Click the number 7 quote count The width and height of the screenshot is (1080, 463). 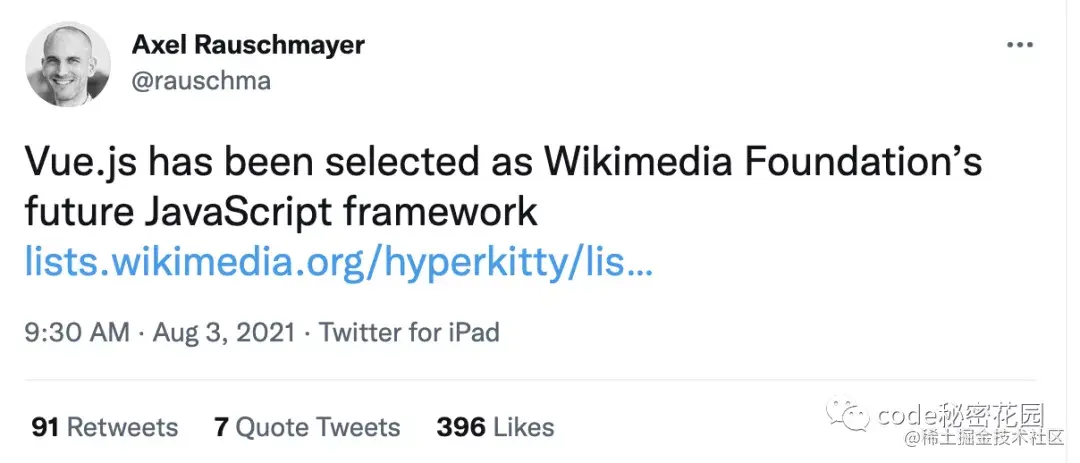(221, 428)
